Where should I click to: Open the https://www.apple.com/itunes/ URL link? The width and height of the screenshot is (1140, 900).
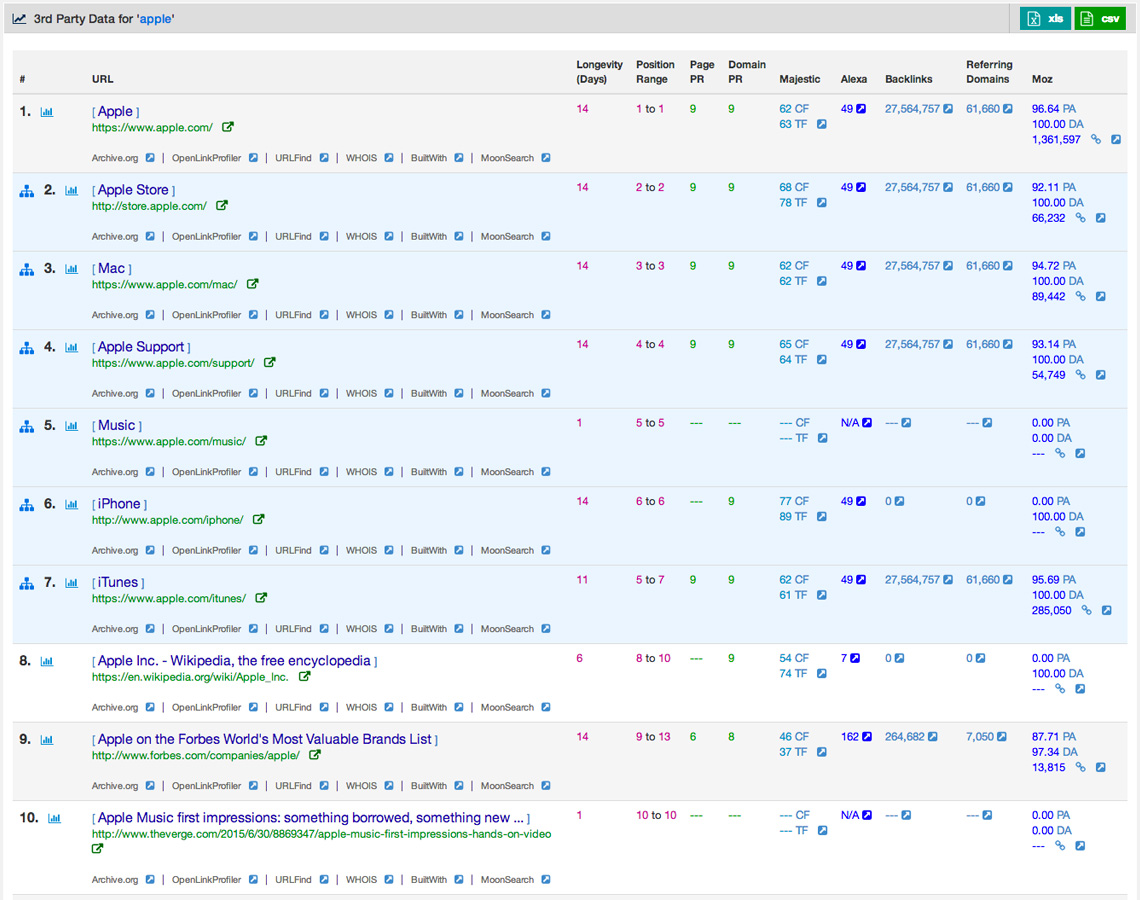pyautogui.click(x=169, y=598)
